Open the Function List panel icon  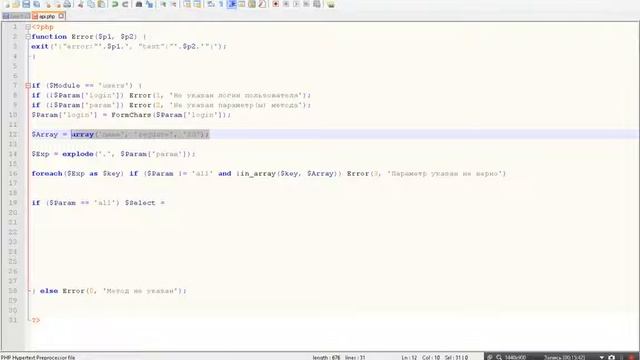point(262,4)
